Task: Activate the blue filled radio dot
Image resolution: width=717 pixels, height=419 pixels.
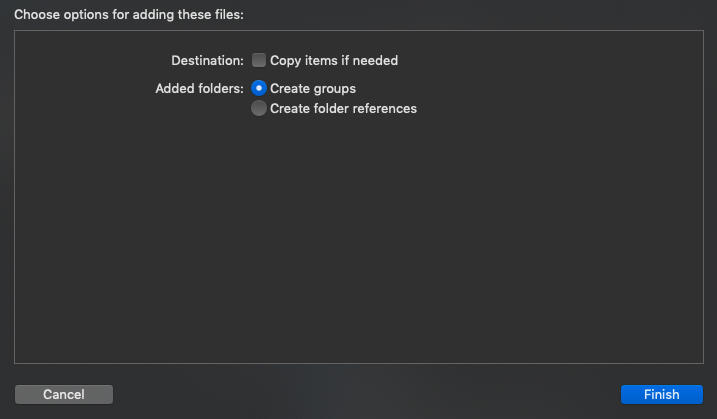Action: point(259,88)
